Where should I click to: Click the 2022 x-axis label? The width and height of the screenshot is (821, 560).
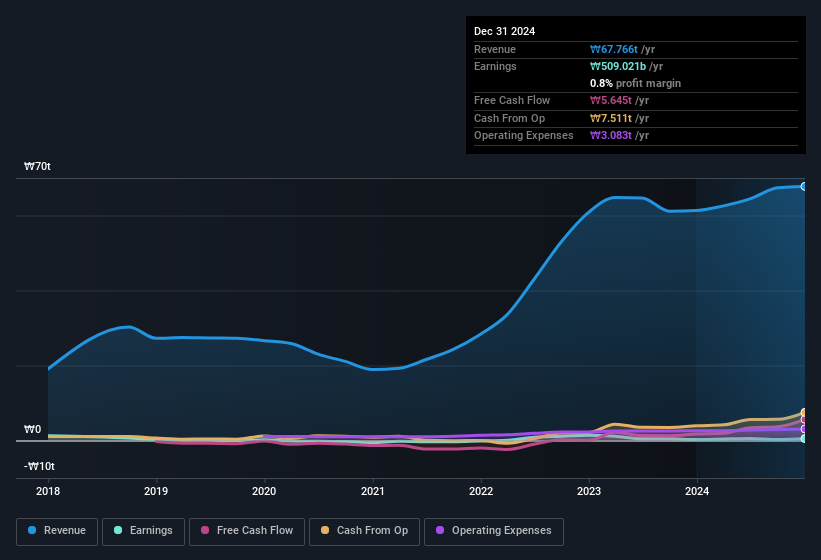[x=481, y=491]
